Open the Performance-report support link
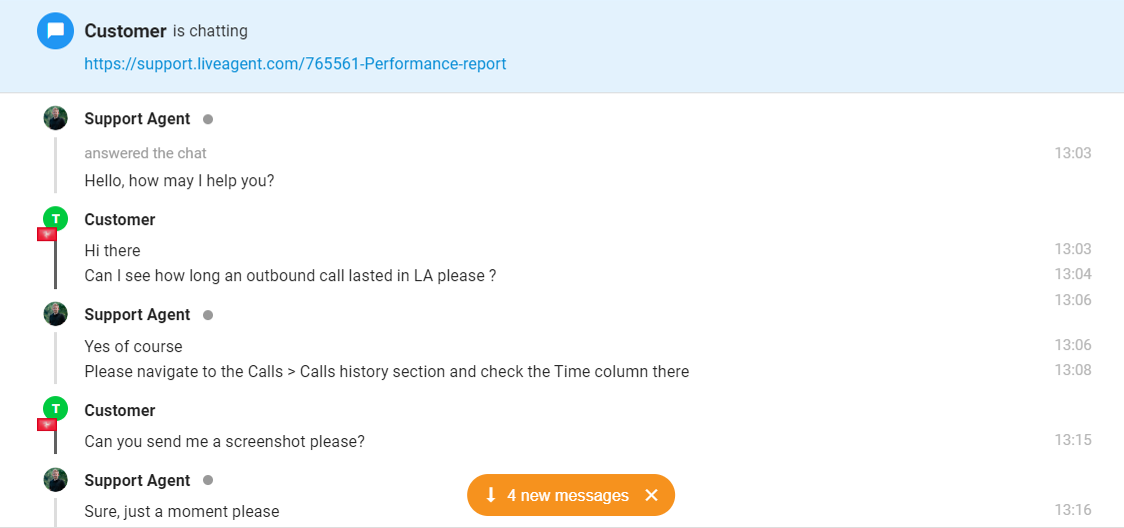The height and width of the screenshot is (528, 1124). point(295,64)
